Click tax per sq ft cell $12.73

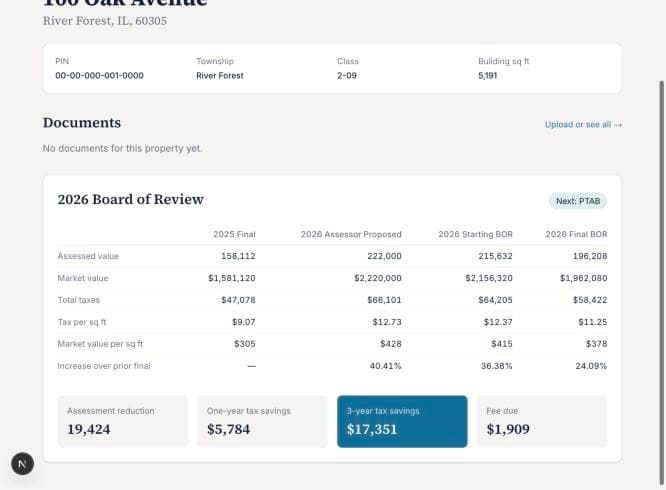387,322
